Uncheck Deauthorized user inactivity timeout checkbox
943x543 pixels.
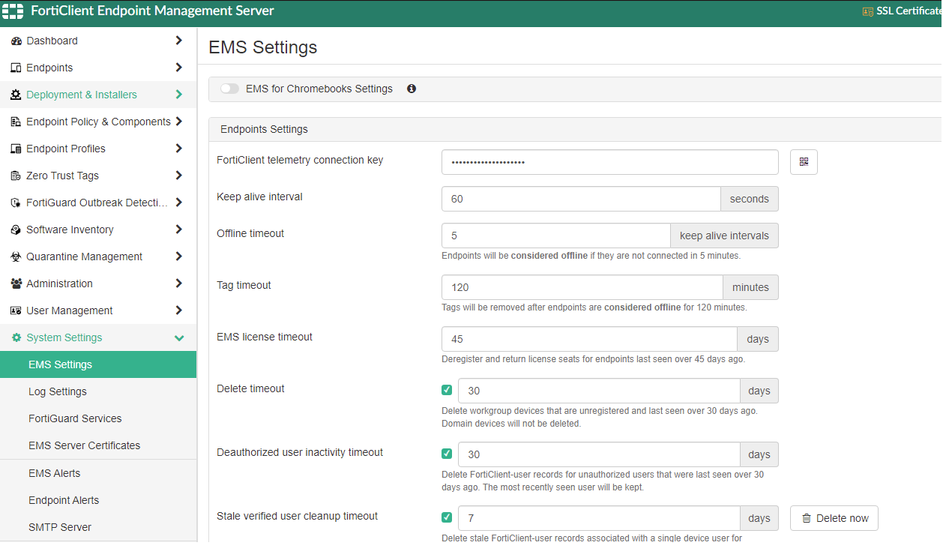tap(447, 454)
